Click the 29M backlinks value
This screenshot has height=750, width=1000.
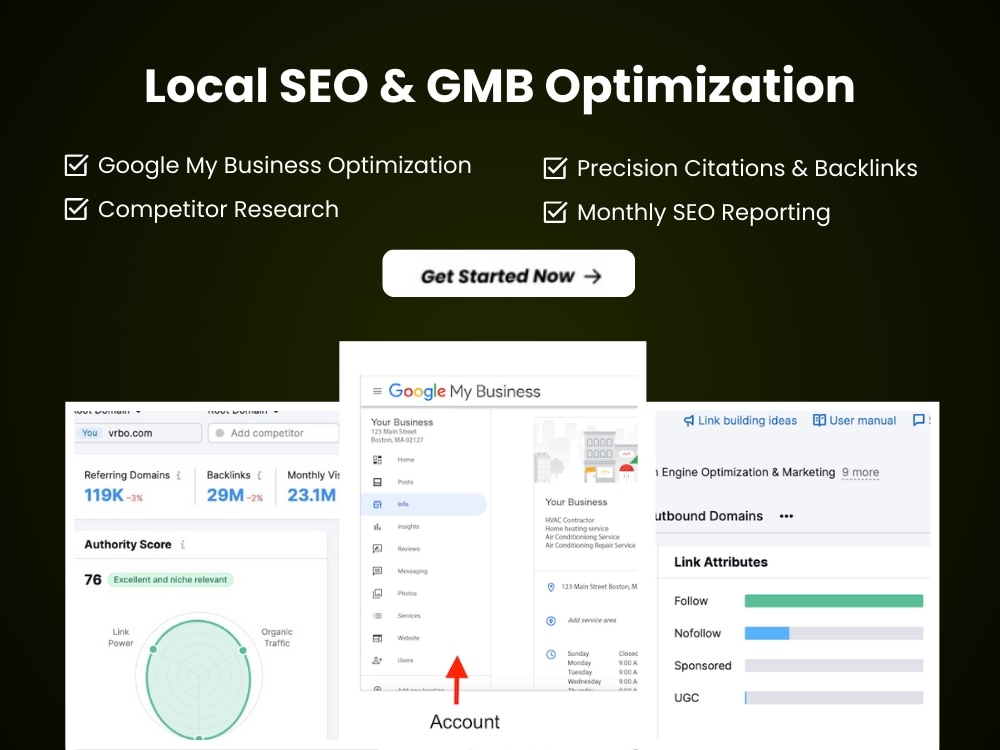[x=225, y=495]
